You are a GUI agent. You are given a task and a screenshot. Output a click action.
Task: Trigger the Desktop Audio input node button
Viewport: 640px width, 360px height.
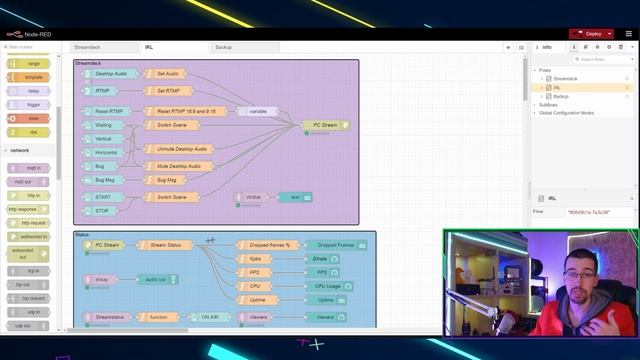coord(87,74)
